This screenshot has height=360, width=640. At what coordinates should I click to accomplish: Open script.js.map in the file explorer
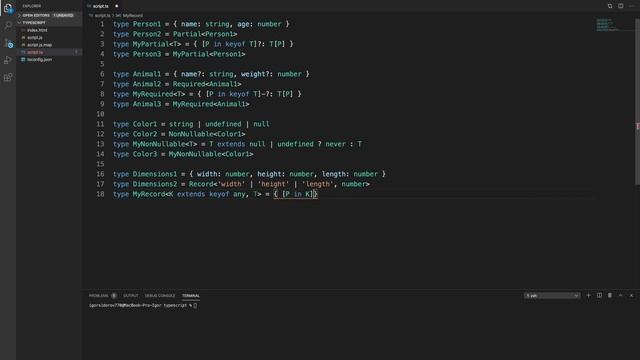tap(39, 45)
